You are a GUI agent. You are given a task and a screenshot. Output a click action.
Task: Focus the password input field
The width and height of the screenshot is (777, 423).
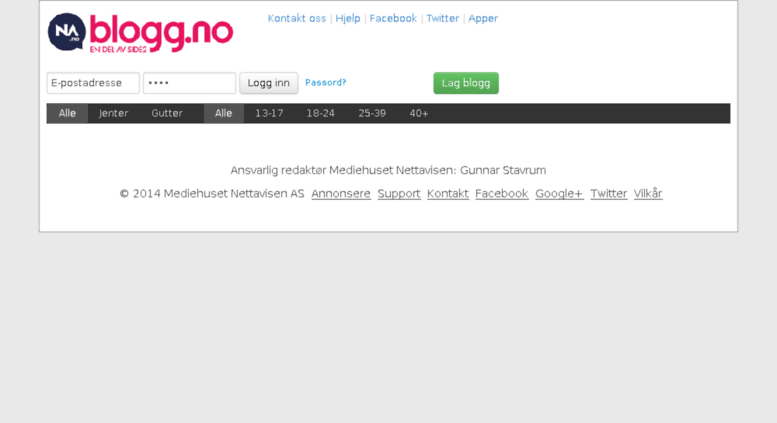pos(189,83)
